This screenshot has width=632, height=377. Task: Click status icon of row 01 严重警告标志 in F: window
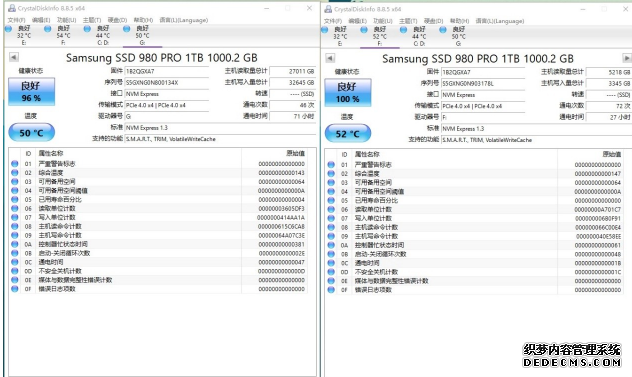pyautogui.click(x=331, y=165)
